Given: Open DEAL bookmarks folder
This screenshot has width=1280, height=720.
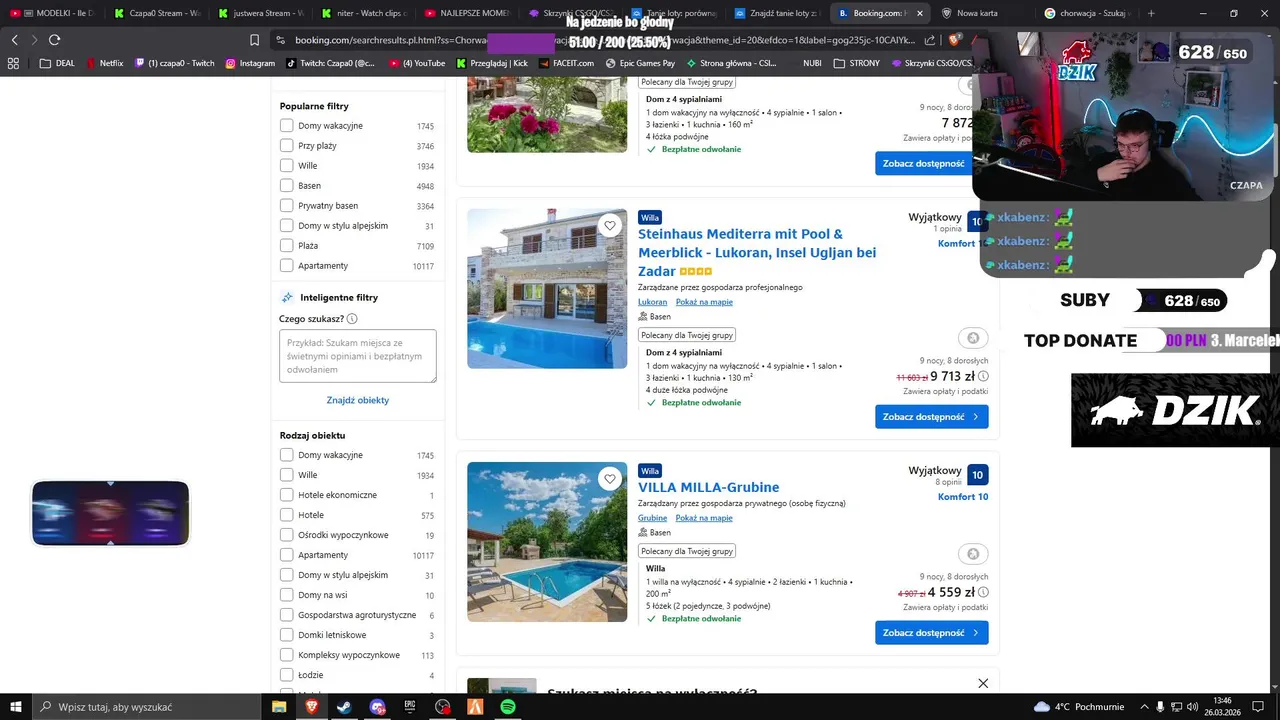Looking at the screenshot, I should [56, 63].
